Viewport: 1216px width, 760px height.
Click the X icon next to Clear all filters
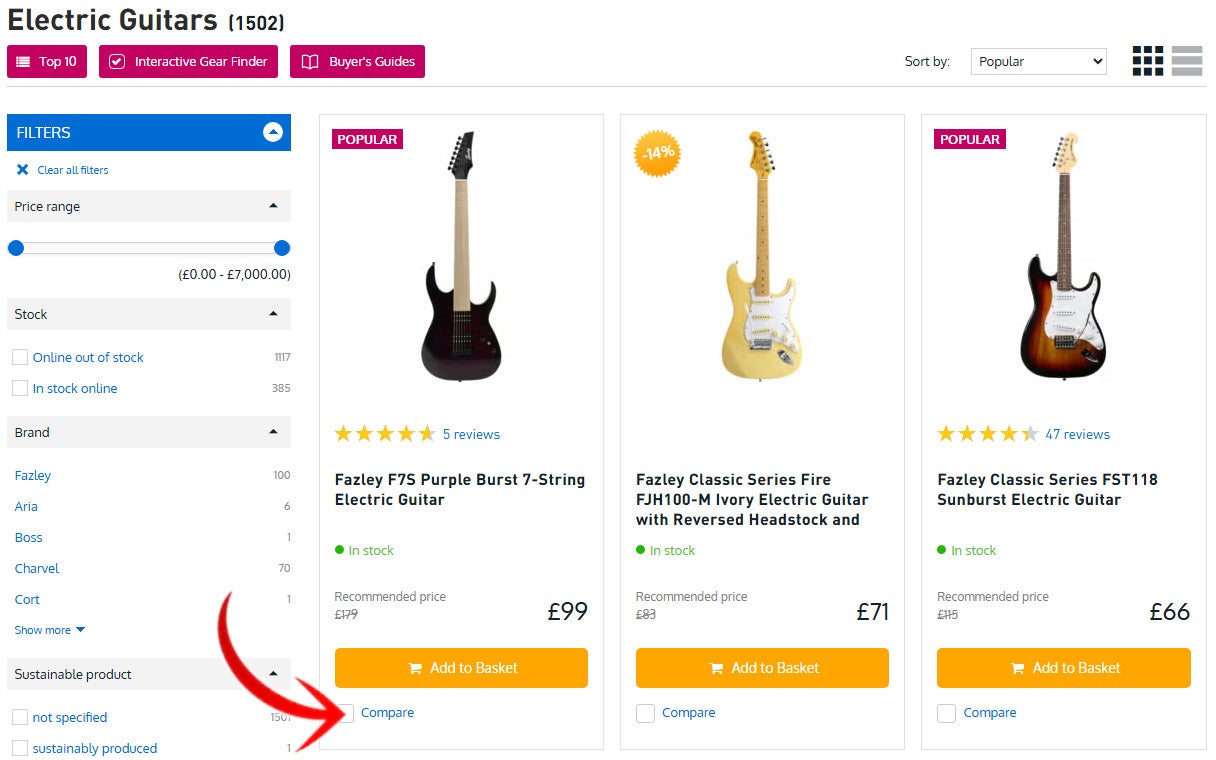(22, 169)
